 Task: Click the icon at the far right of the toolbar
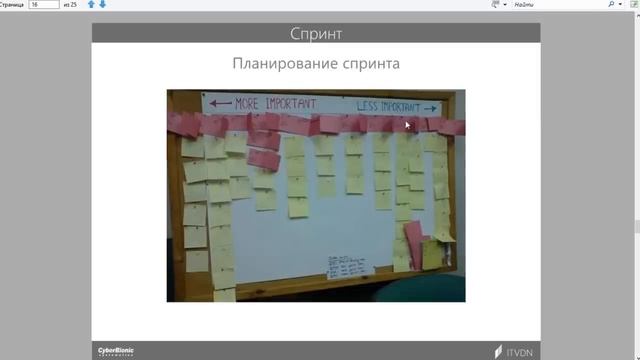(634, 4)
